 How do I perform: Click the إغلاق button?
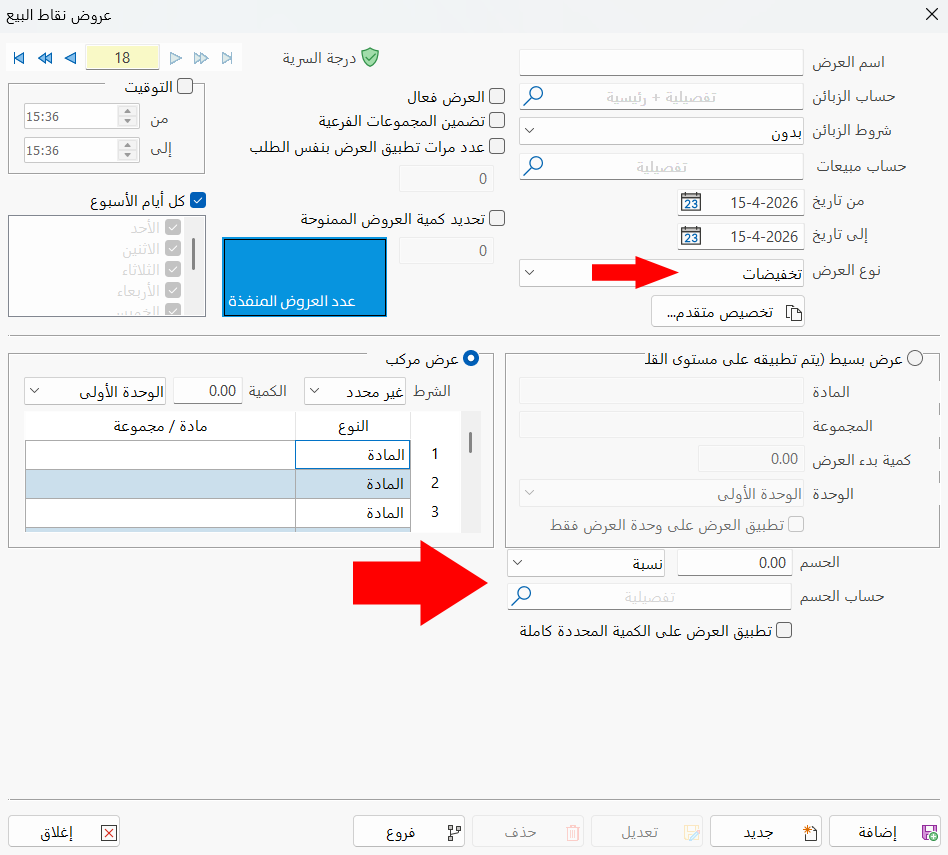click(x=64, y=832)
